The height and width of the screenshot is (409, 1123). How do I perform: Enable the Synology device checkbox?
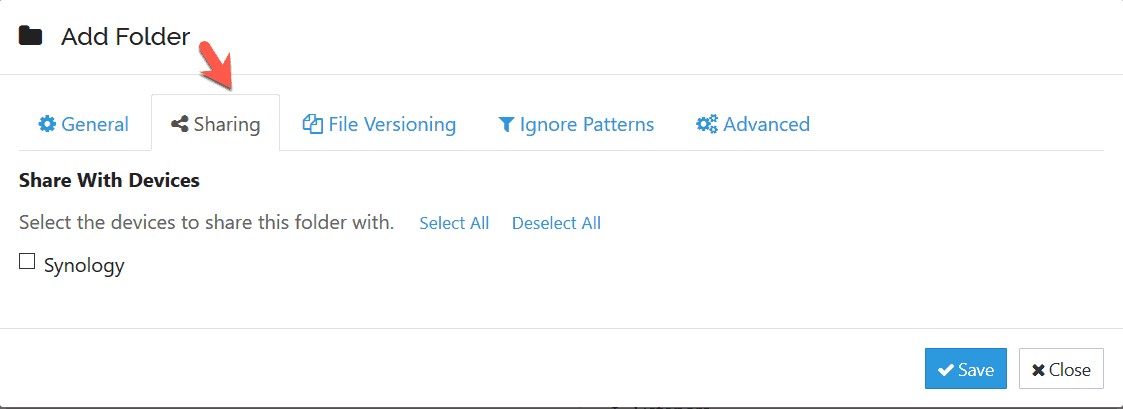coord(27,262)
